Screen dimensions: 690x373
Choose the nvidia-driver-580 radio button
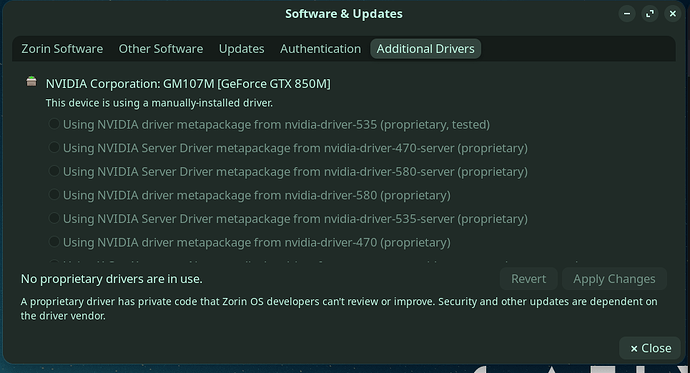pyautogui.click(x=54, y=194)
